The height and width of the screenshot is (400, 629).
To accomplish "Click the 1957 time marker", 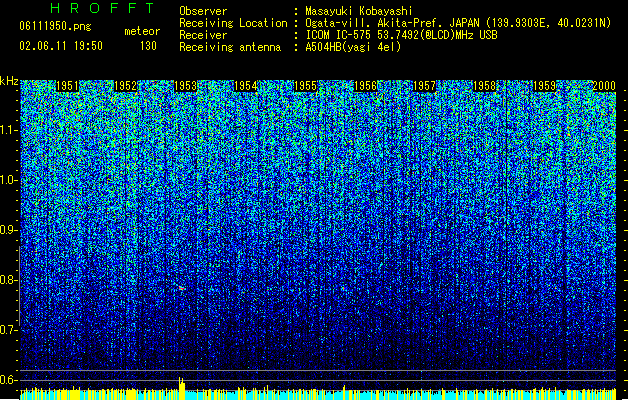I will tap(424, 86).
